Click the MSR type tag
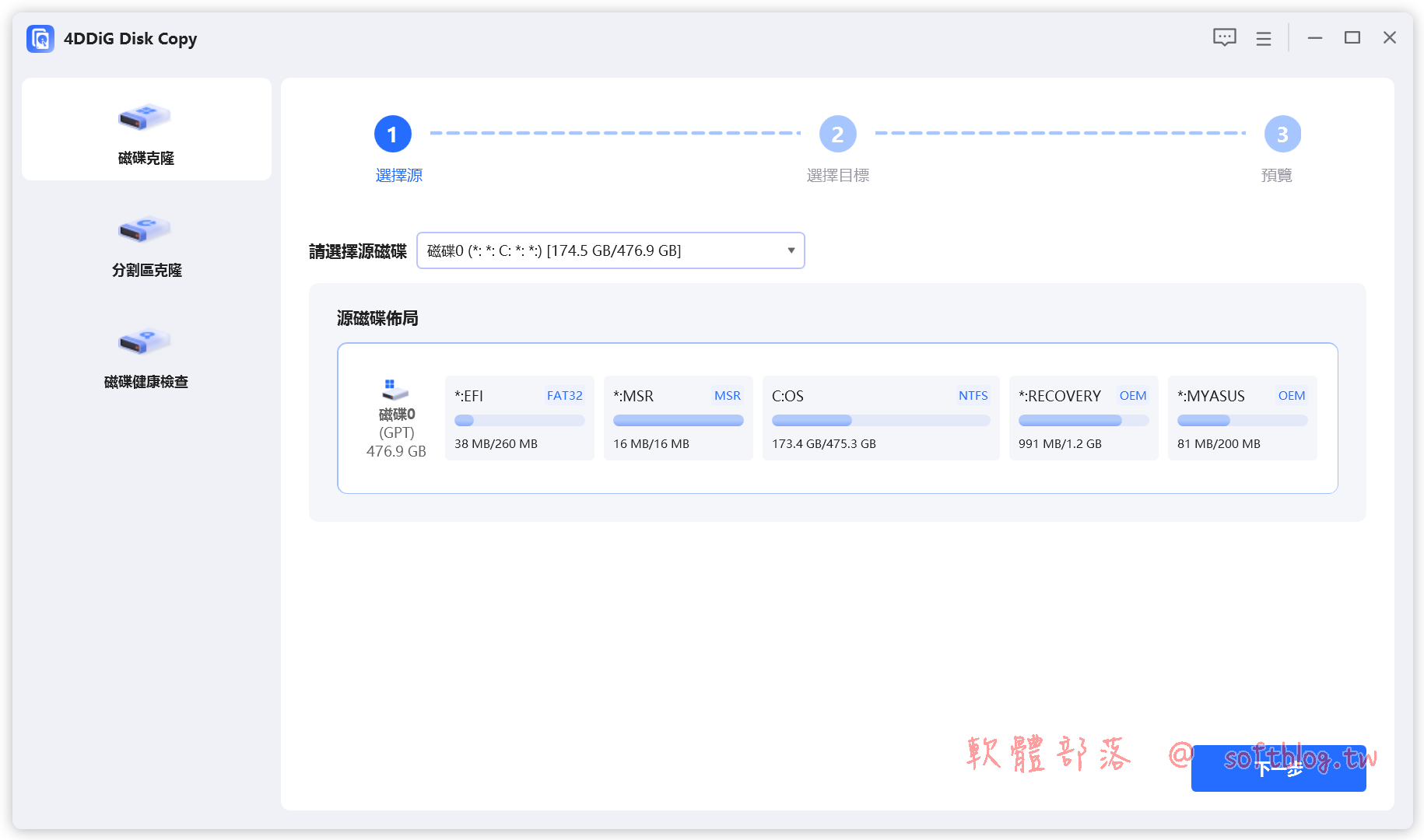This screenshot has height=840, width=1424. point(728,395)
